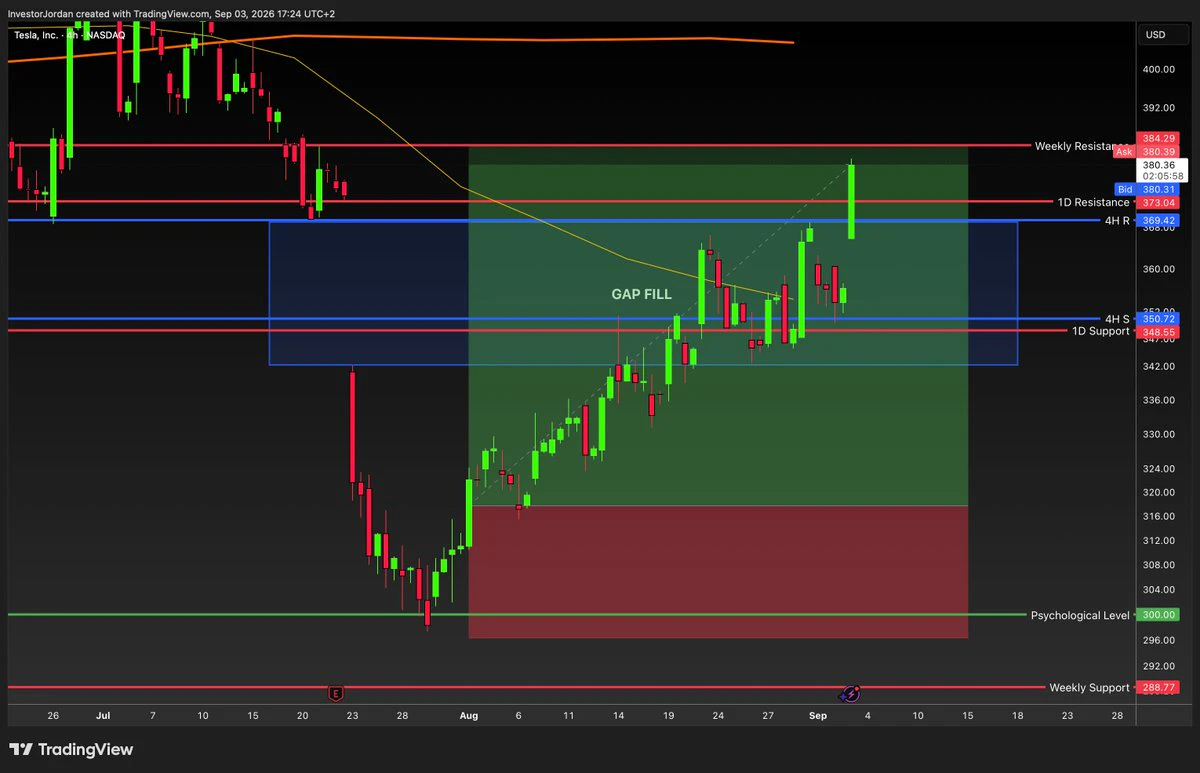
Task: Click the 1D Resistance line label
Action: click(1093, 202)
